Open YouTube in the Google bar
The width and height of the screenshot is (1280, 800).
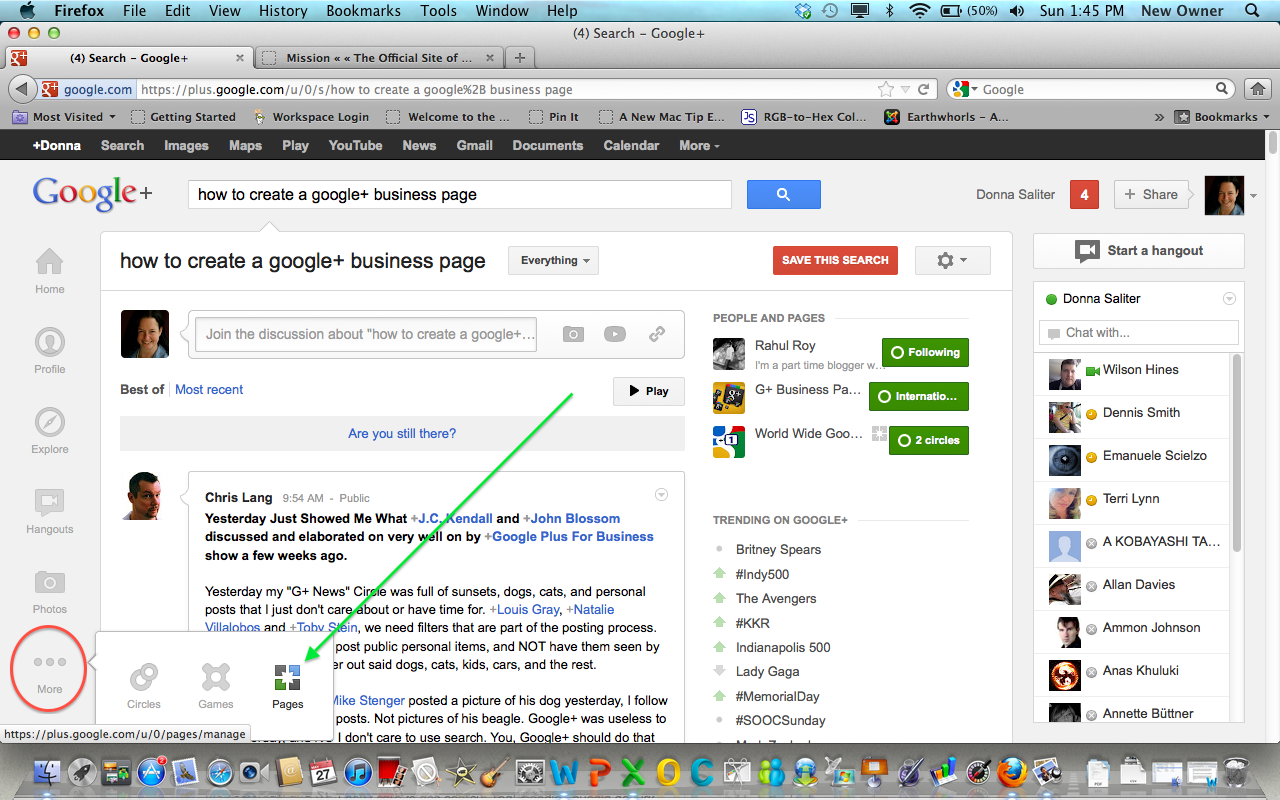click(x=355, y=145)
